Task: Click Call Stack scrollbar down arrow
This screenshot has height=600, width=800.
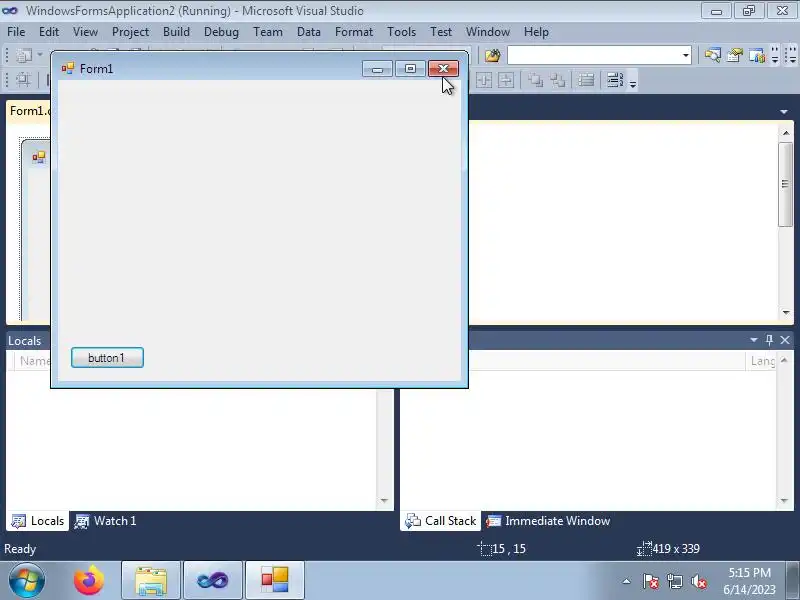Action: [x=784, y=501]
